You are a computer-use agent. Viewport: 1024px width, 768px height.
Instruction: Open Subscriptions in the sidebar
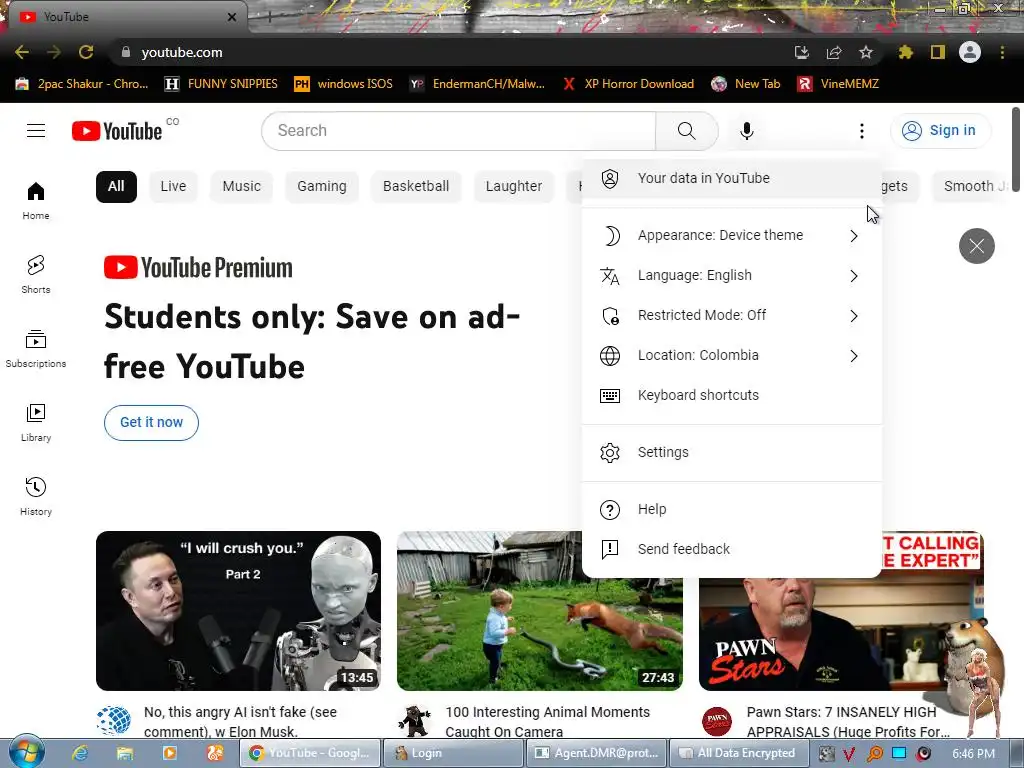[x=36, y=349]
